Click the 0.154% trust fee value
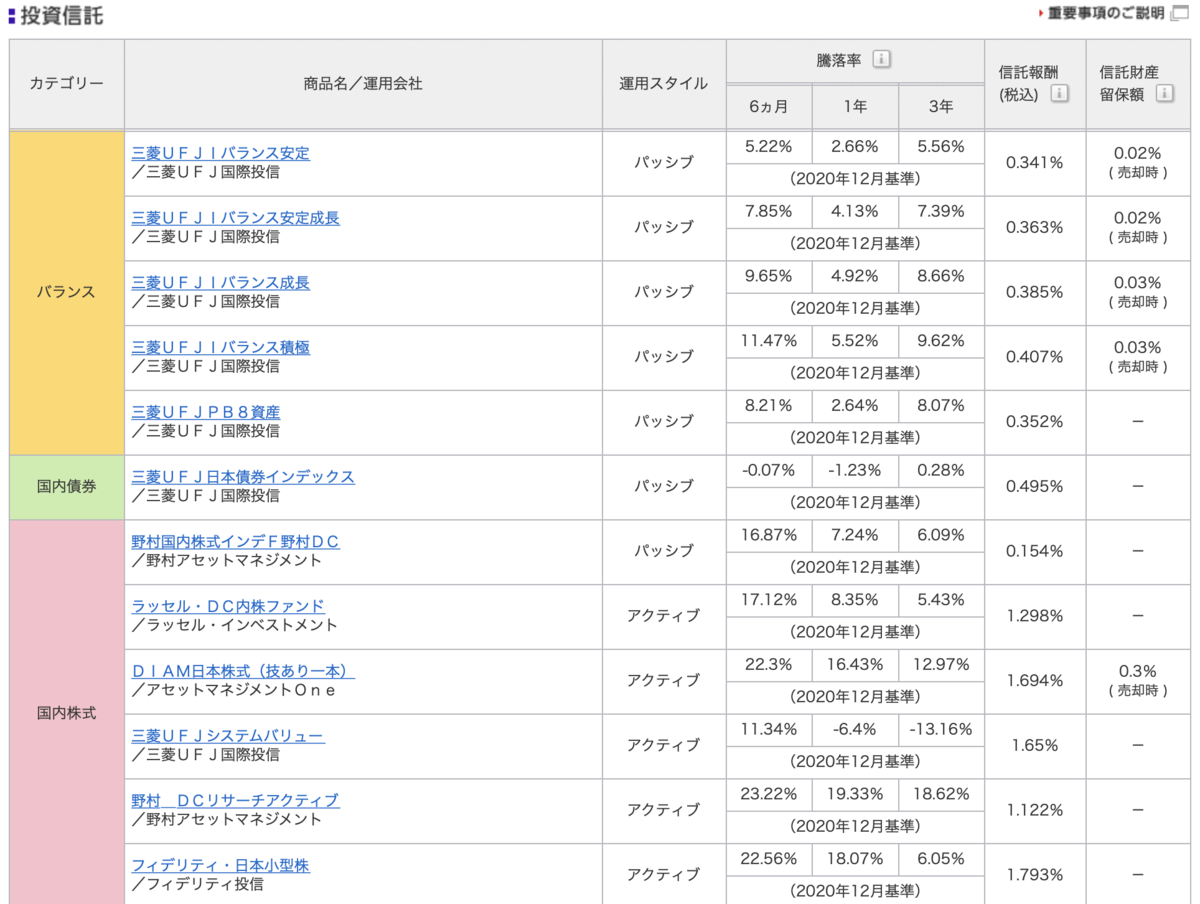Screen dimensions: 1200x904 (x=1035, y=551)
